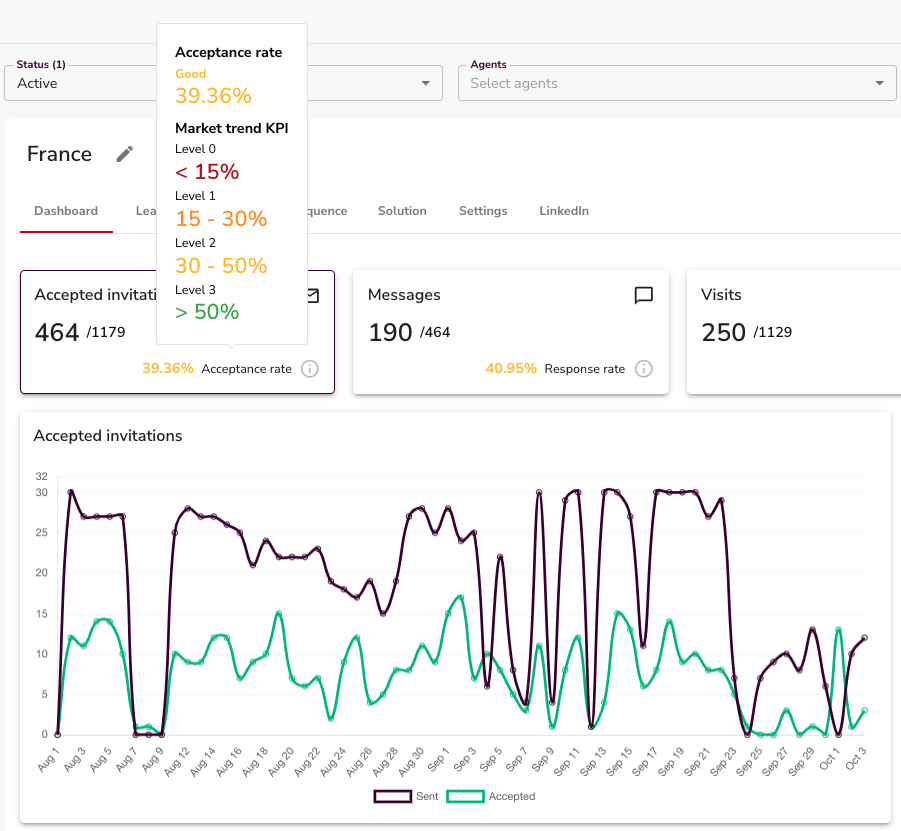
Task: Select the Messages stat card
Action: 510,331
